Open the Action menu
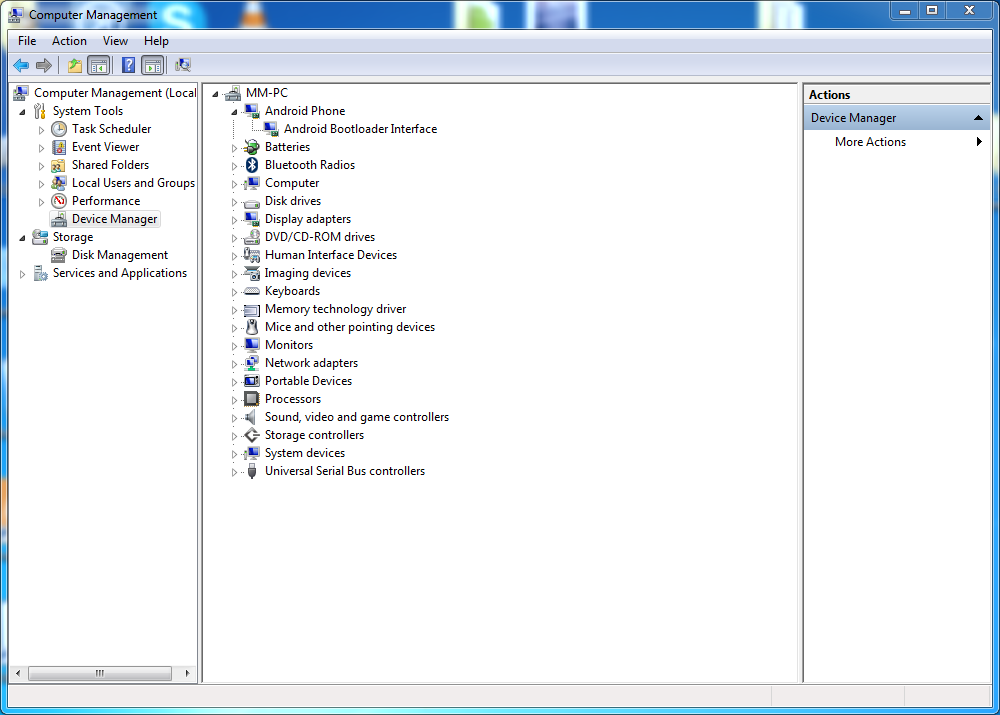This screenshot has height=715, width=1000. (x=69, y=41)
